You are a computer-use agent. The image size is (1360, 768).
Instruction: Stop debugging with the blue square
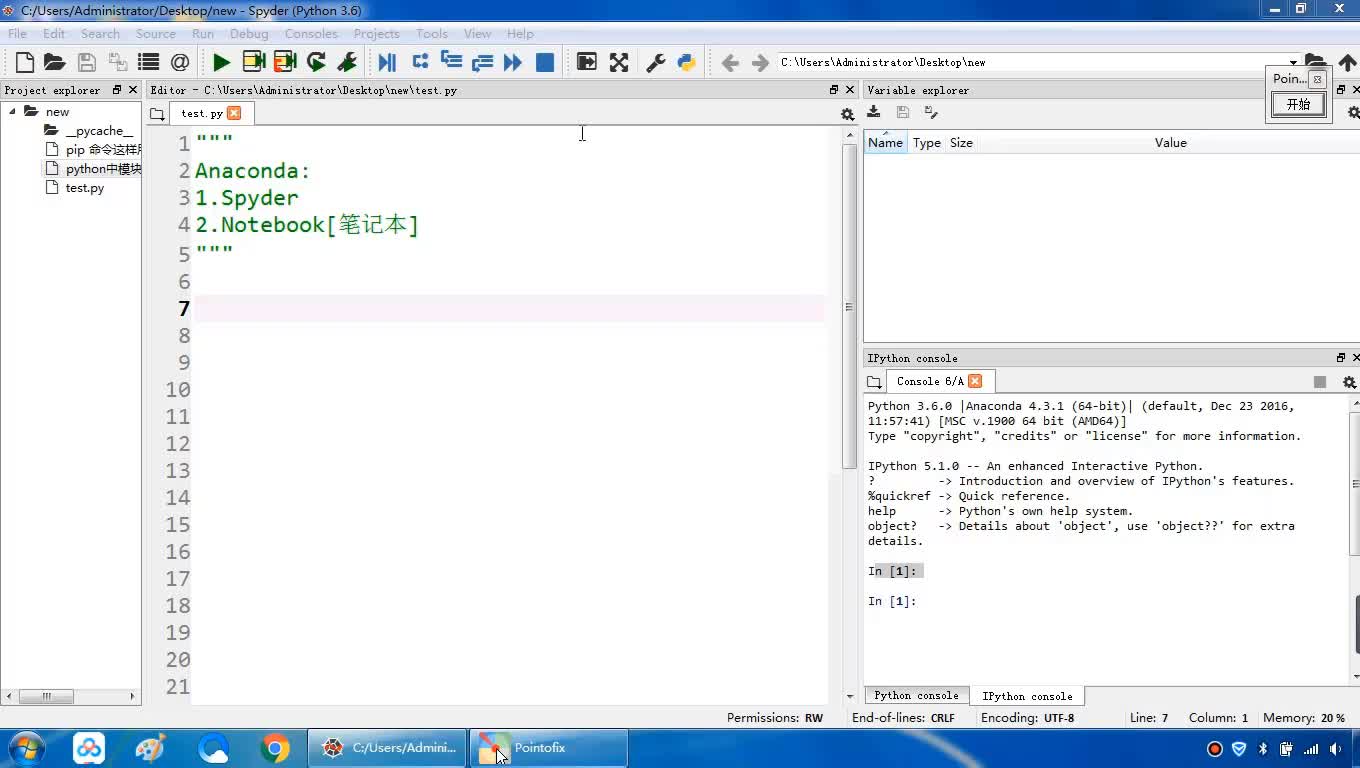tap(545, 63)
